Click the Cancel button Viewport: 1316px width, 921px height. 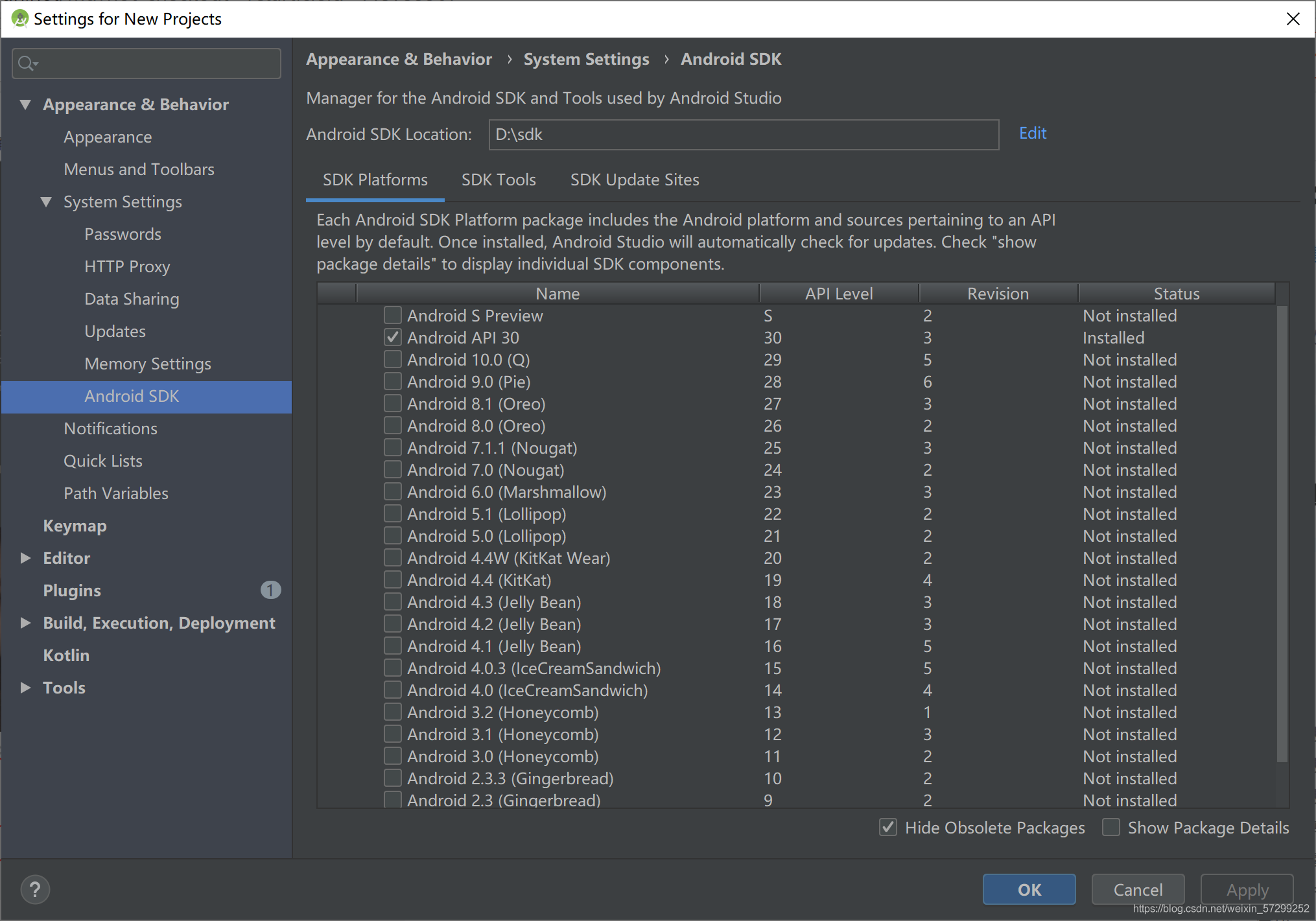click(1138, 889)
